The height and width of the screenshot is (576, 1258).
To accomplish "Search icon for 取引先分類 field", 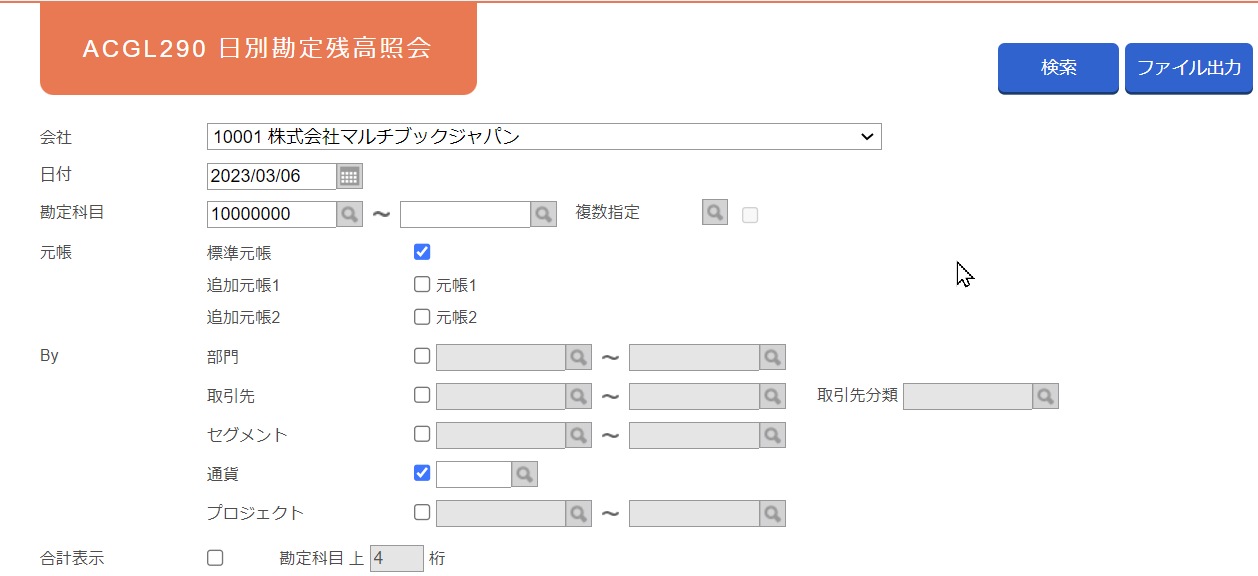I will [1045, 396].
